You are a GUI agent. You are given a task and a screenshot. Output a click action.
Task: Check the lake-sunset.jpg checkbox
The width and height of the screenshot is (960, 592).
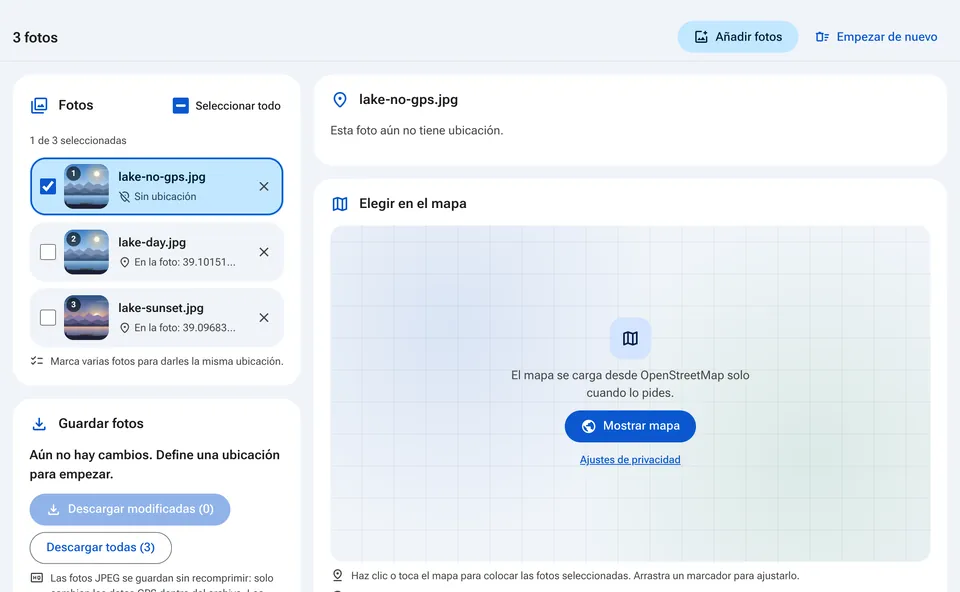pos(48,318)
